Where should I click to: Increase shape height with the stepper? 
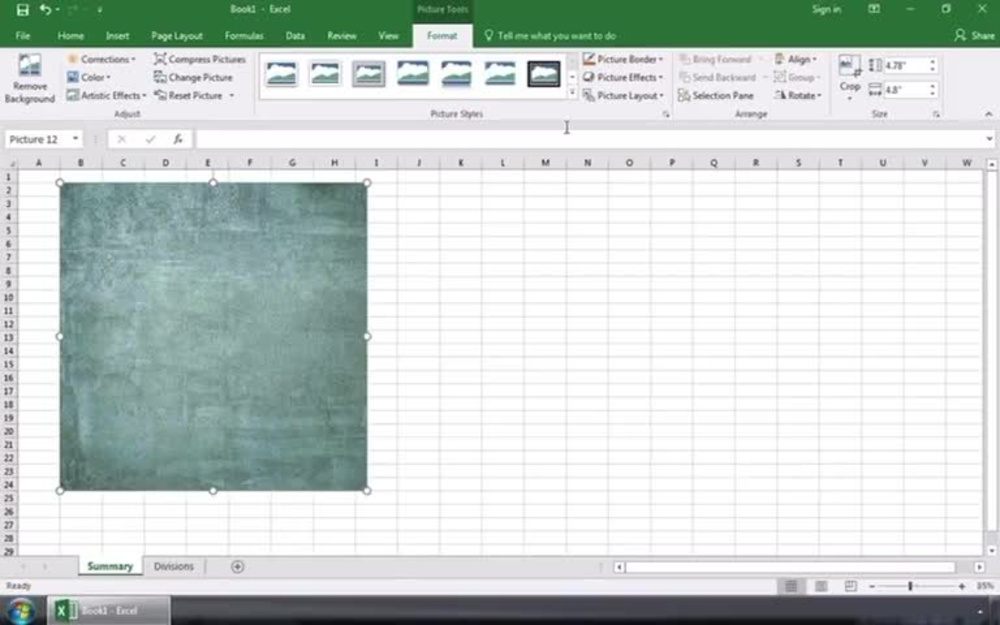click(932, 62)
